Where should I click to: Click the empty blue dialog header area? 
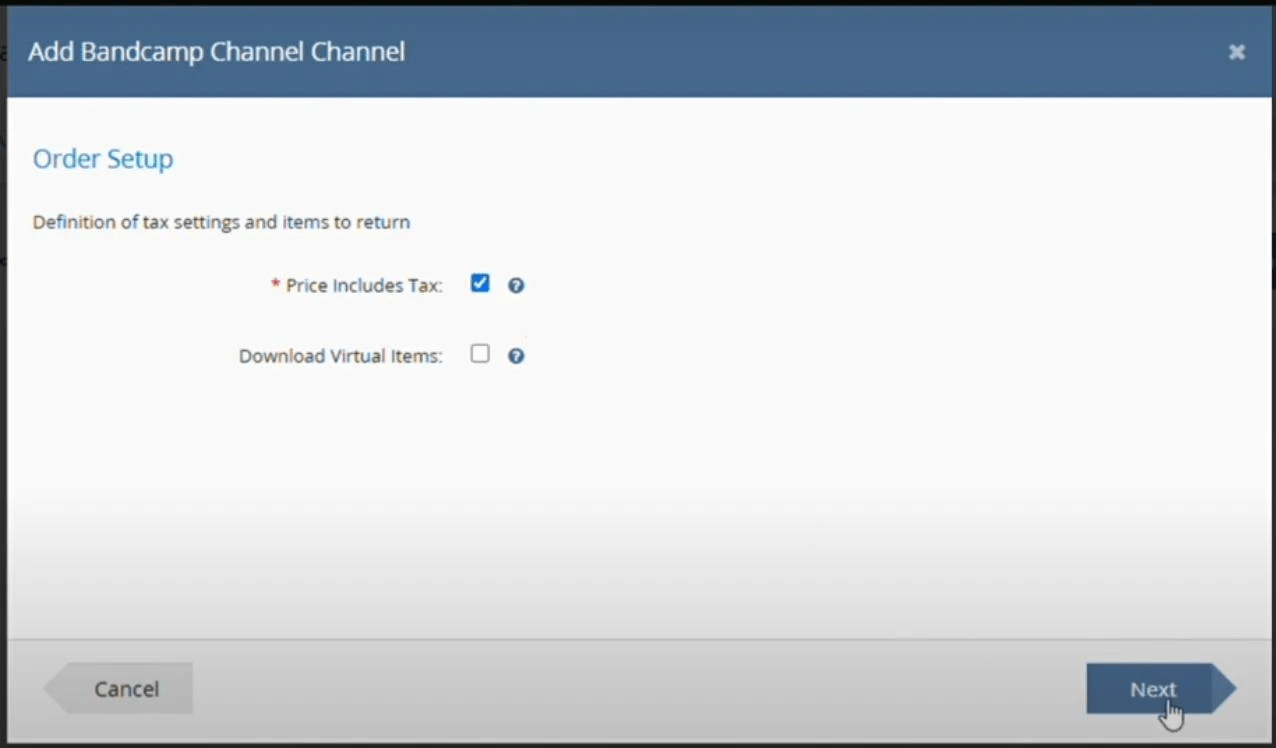[800, 52]
